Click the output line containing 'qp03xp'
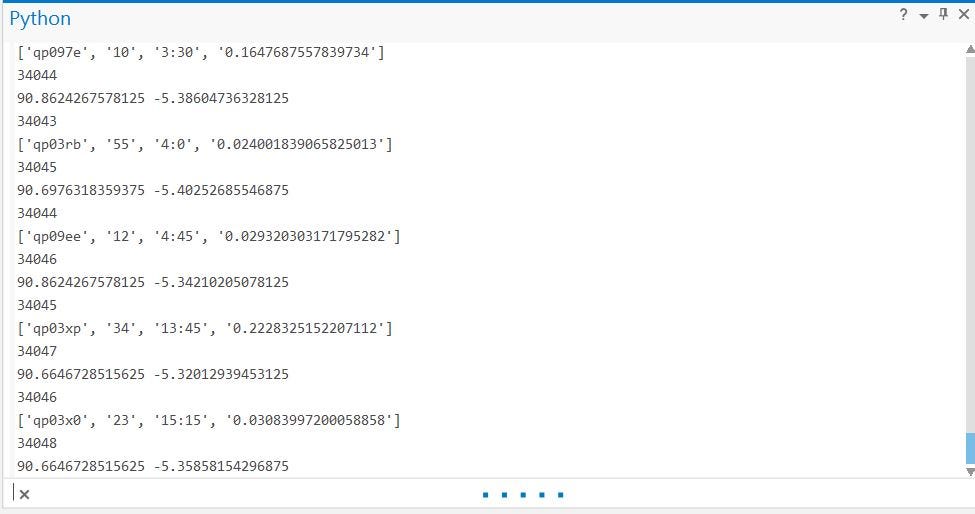This screenshot has width=975, height=514. pos(205,328)
